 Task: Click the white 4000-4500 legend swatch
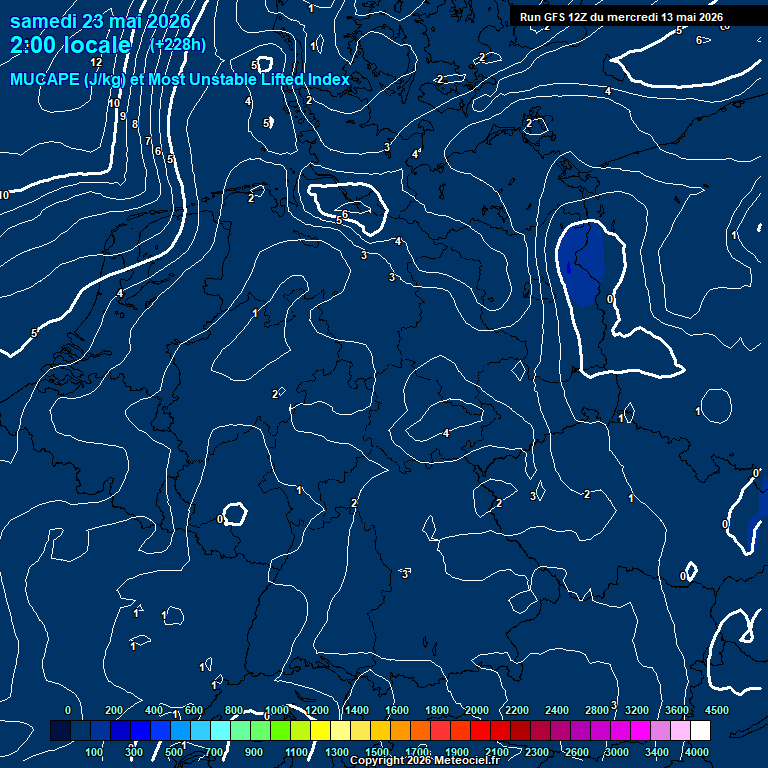coord(700,730)
